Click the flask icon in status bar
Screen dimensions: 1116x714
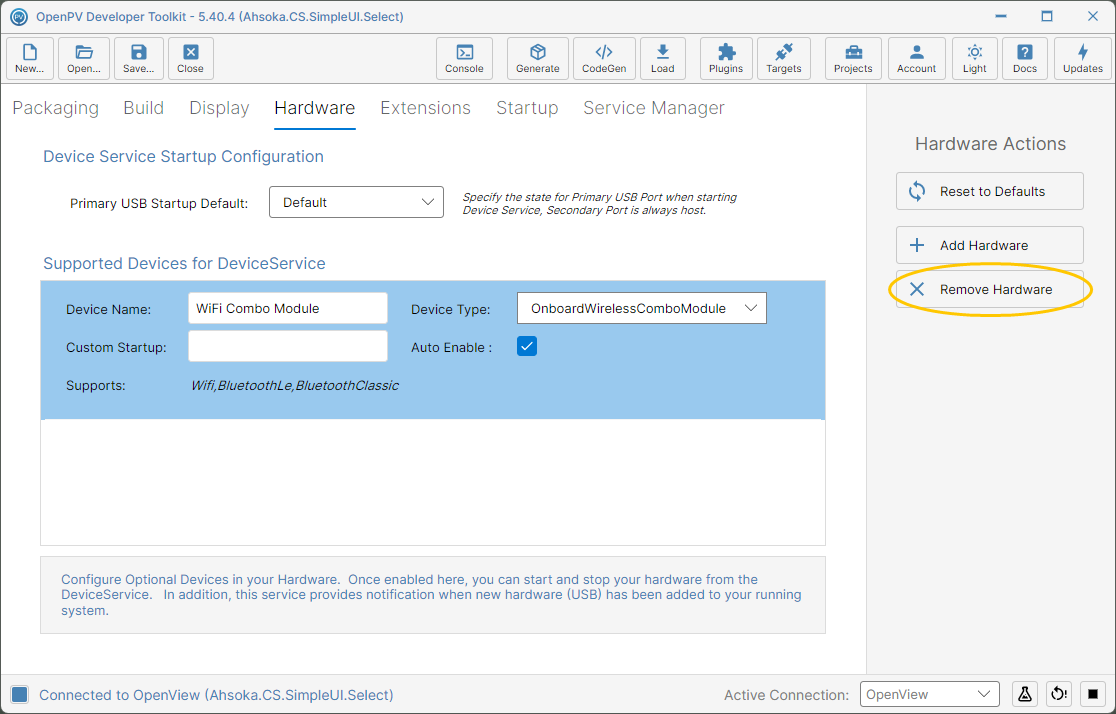[x=1025, y=694]
